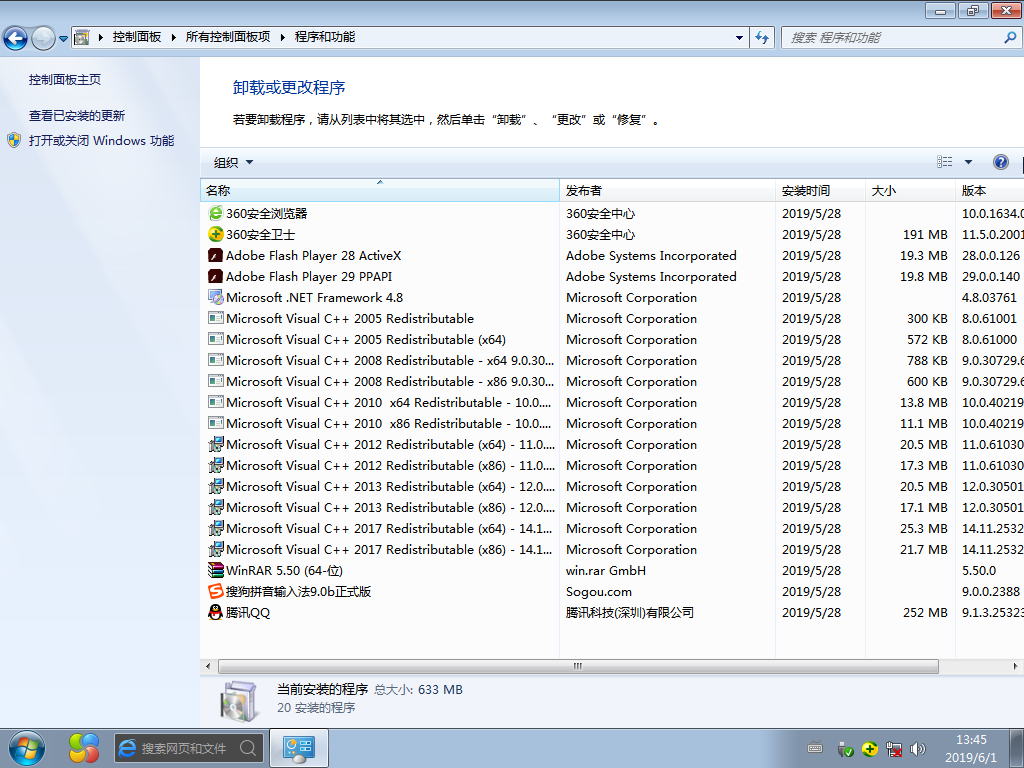The image size is (1024, 768).
Task: Sort list by 版本 column header
Action: pyautogui.click(x=989, y=190)
